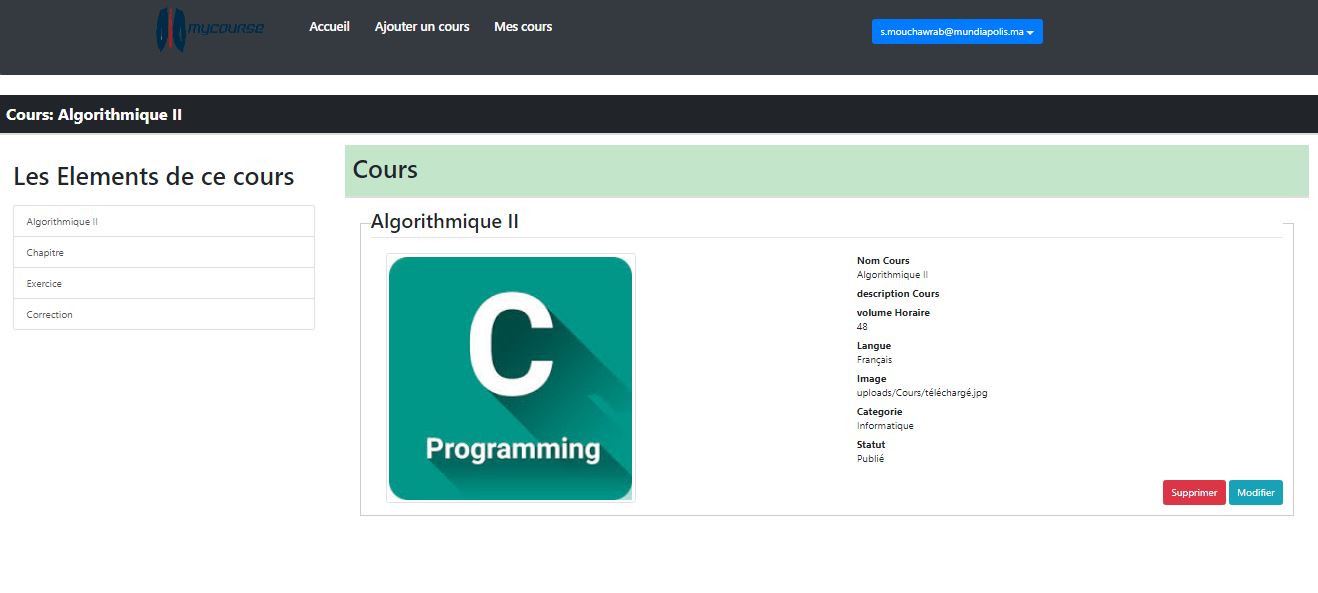The height and width of the screenshot is (593, 1318).
Task: Click the C Programming course image
Action: [x=511, y=378]
